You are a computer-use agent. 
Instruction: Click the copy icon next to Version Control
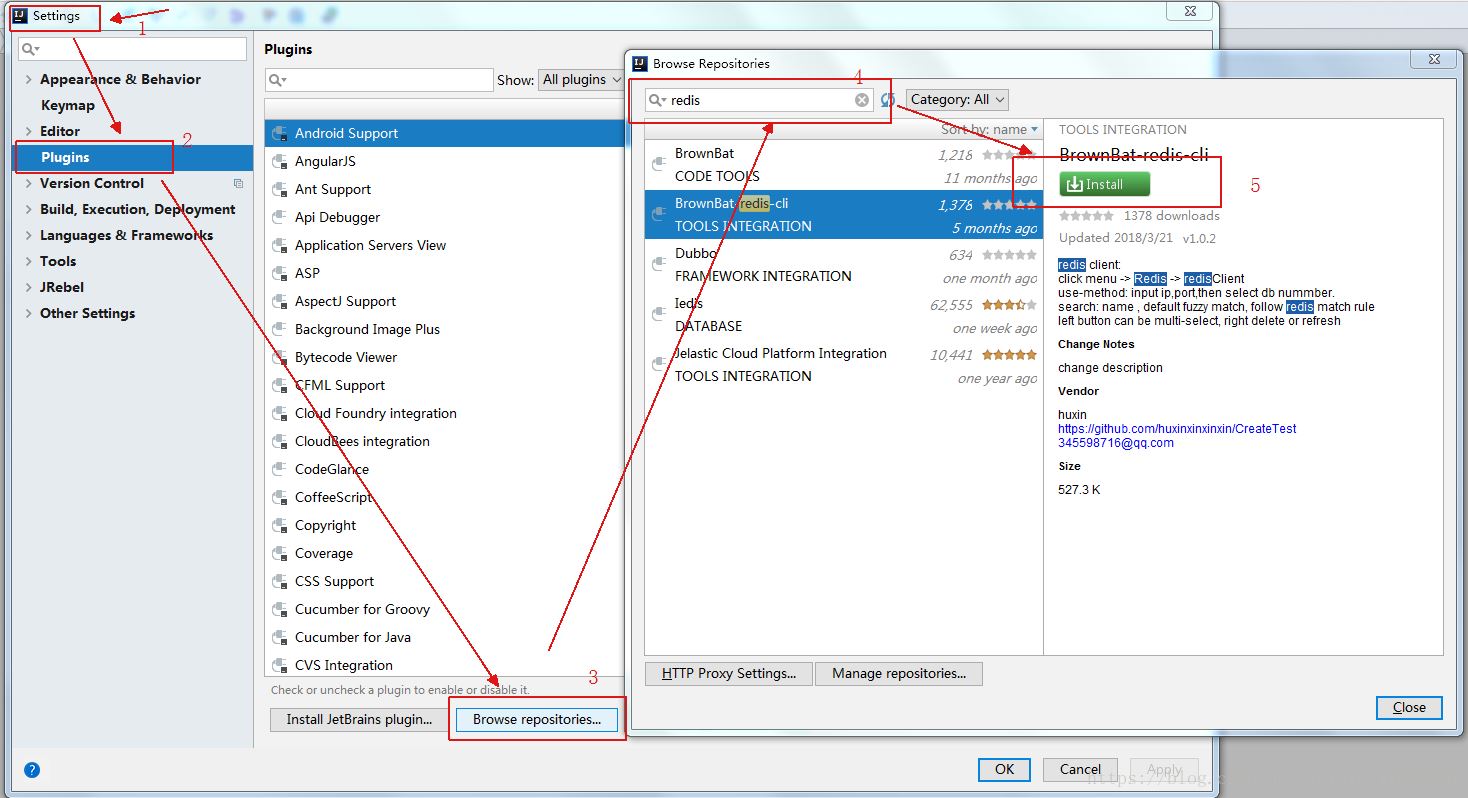point(238,183)
